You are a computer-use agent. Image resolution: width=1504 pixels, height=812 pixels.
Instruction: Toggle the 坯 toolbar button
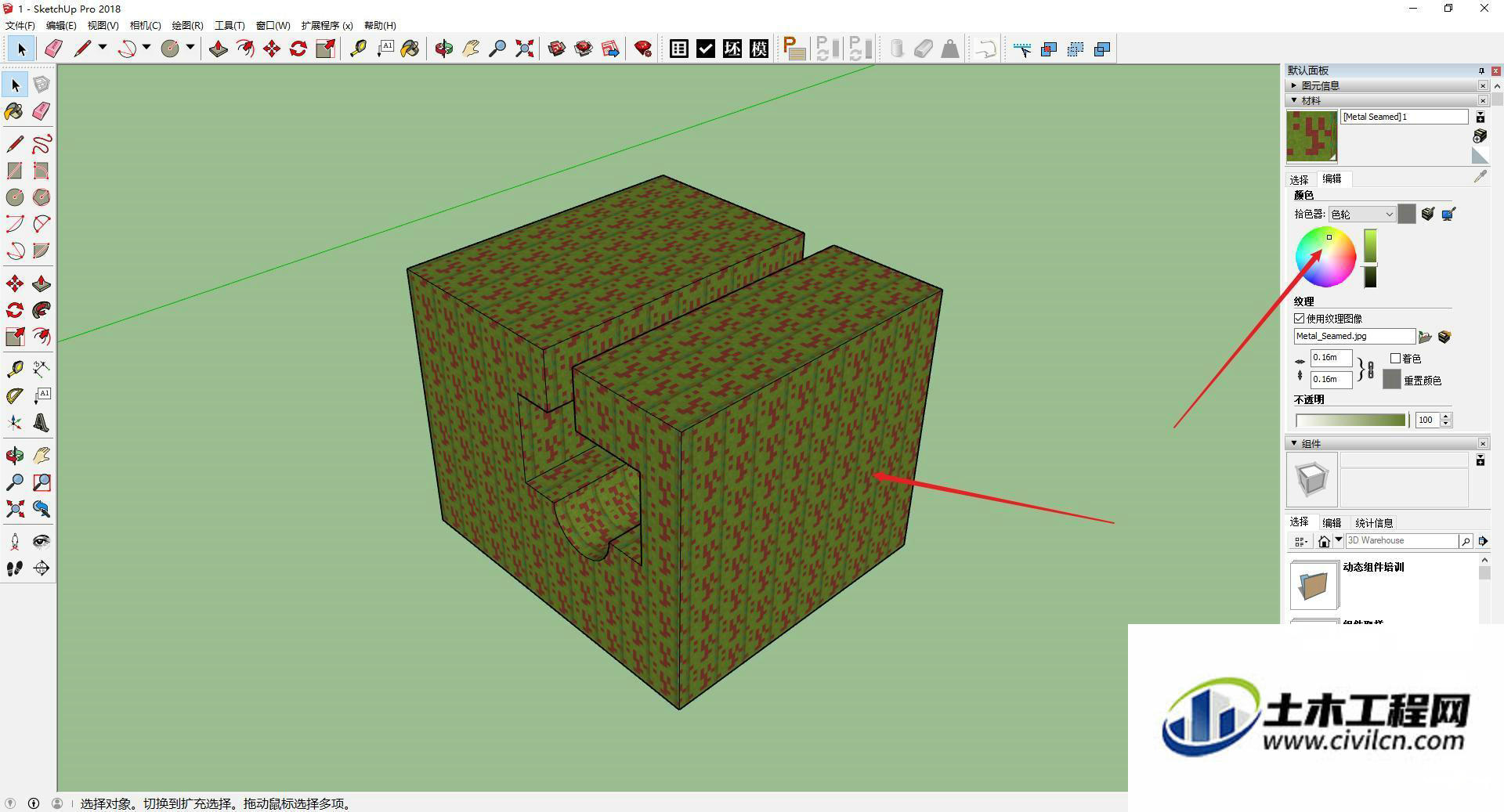(x=732, y=49)
